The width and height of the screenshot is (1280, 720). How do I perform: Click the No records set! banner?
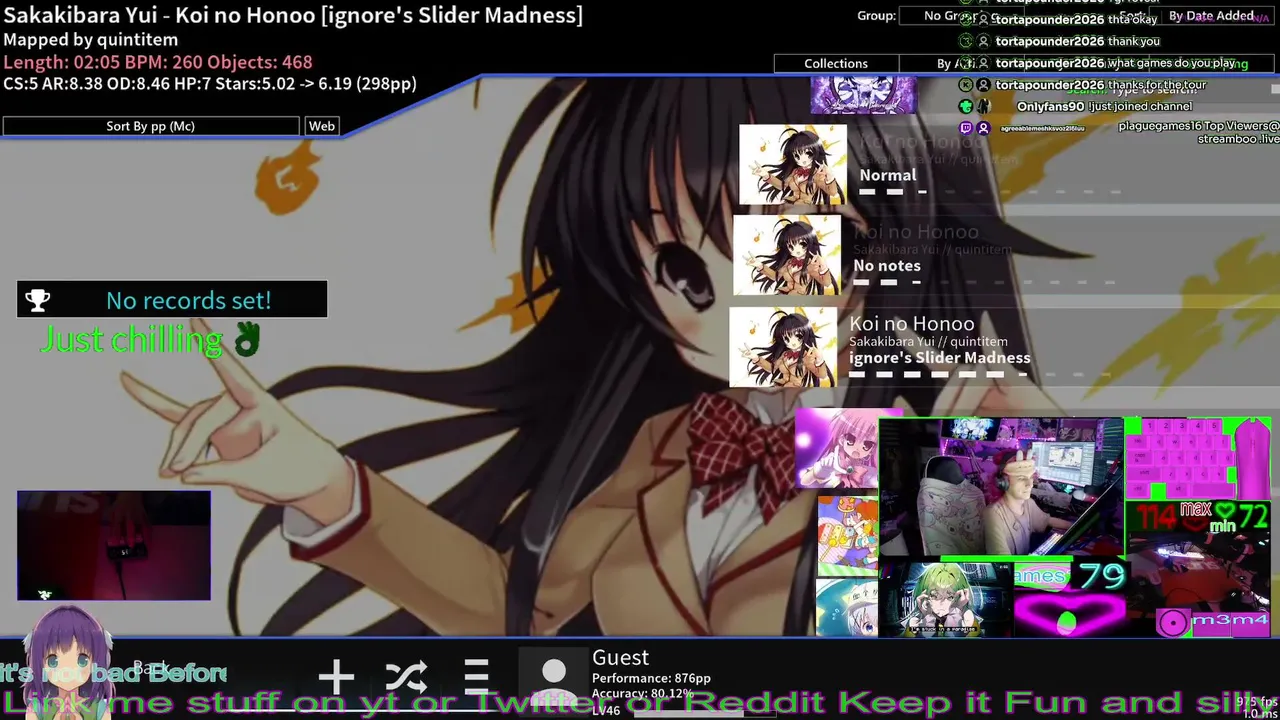[172, 300]
